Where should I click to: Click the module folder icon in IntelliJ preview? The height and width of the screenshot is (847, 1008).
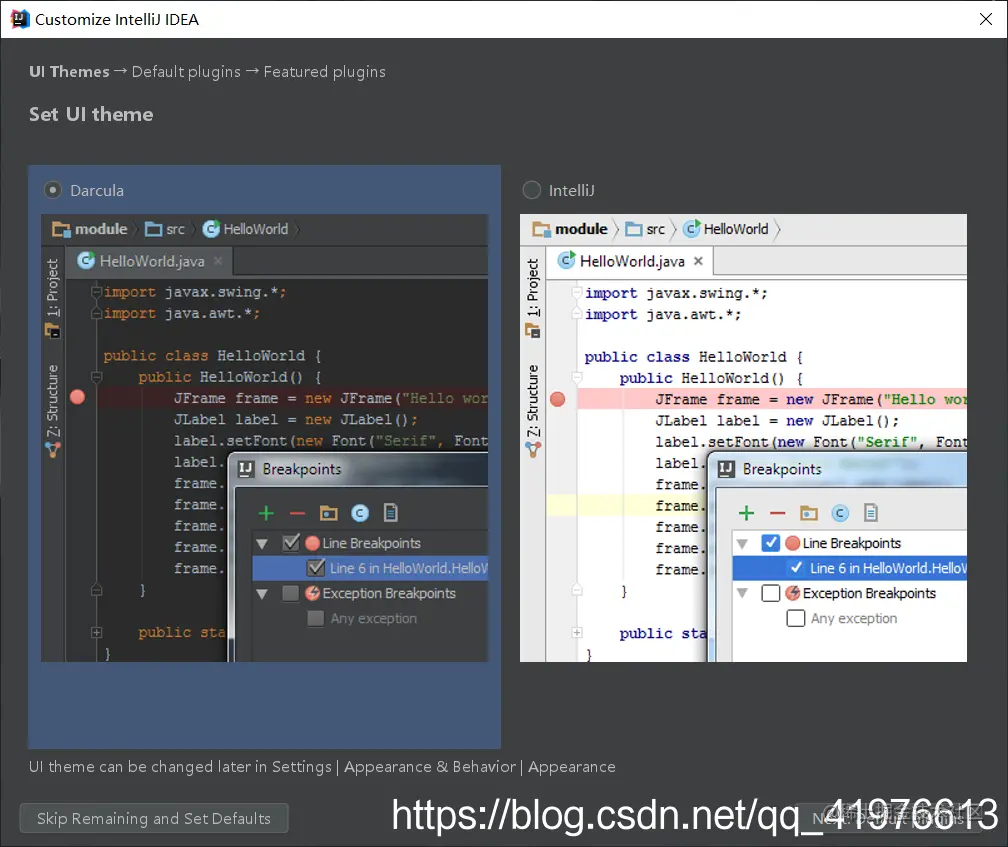pos(541,229)
